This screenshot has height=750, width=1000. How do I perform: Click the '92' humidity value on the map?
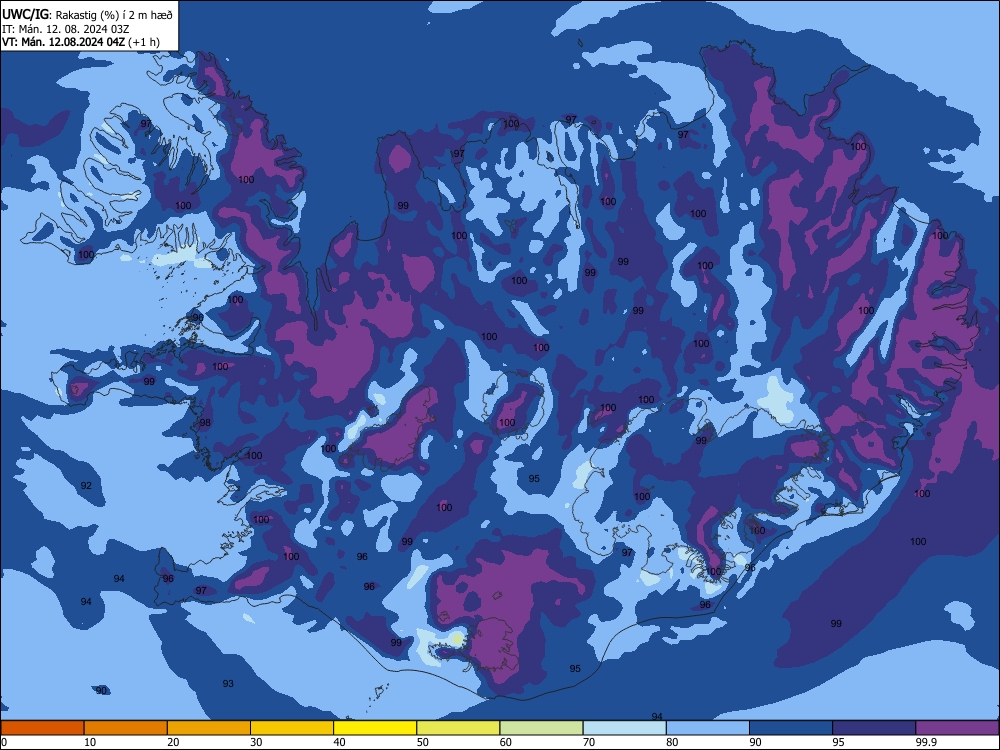pos(86,485)
